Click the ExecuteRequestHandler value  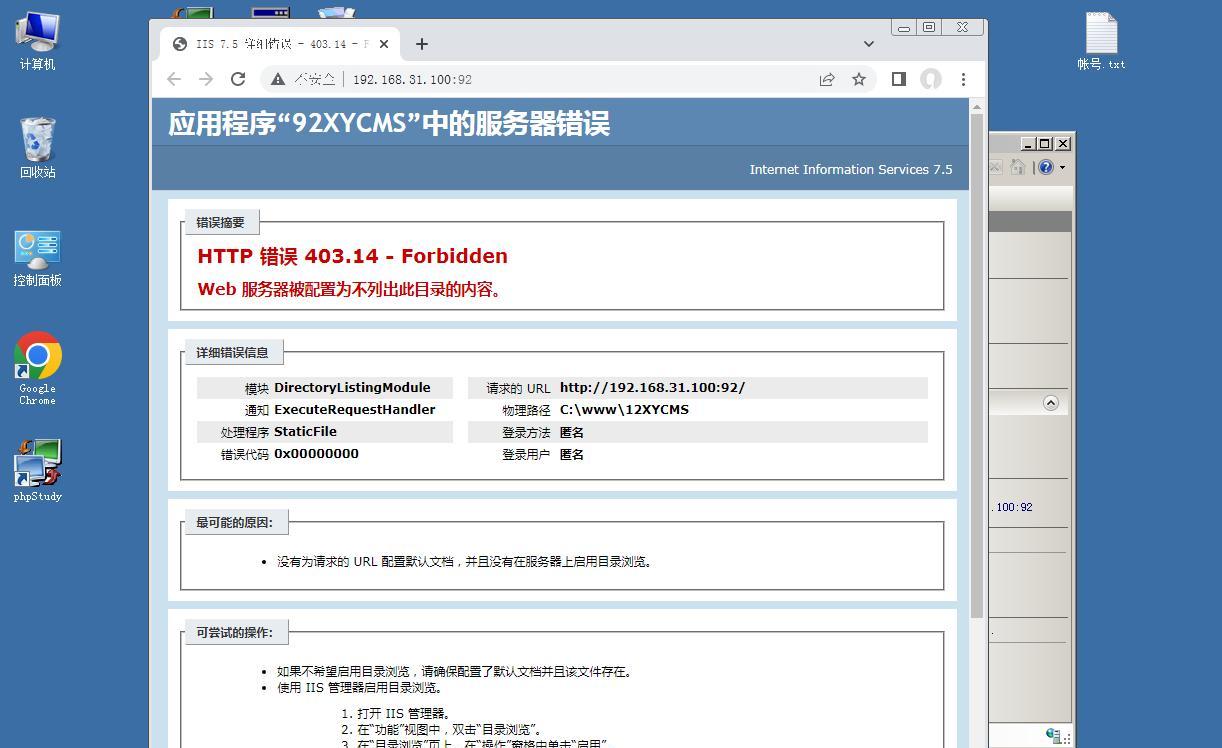354,410
